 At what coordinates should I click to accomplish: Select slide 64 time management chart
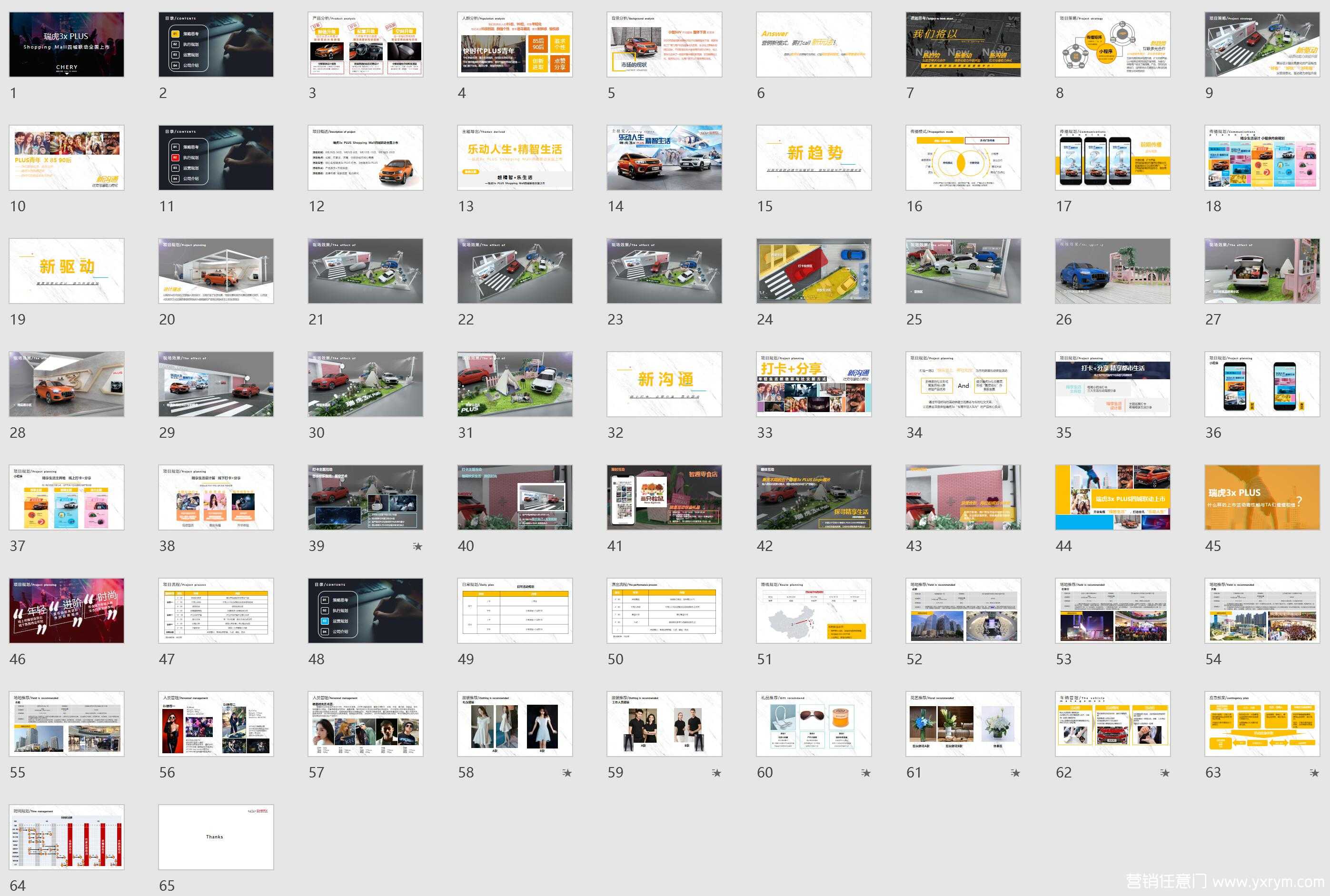click(67, 837)
